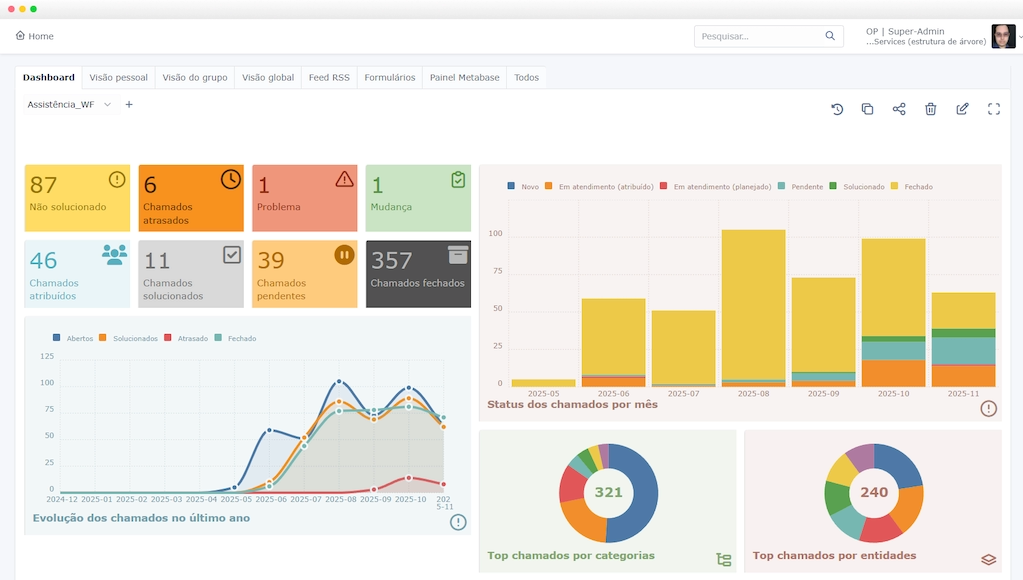Open the share dashboard icon
Viewport: 1023px width, 580px height.
[899, 109]
